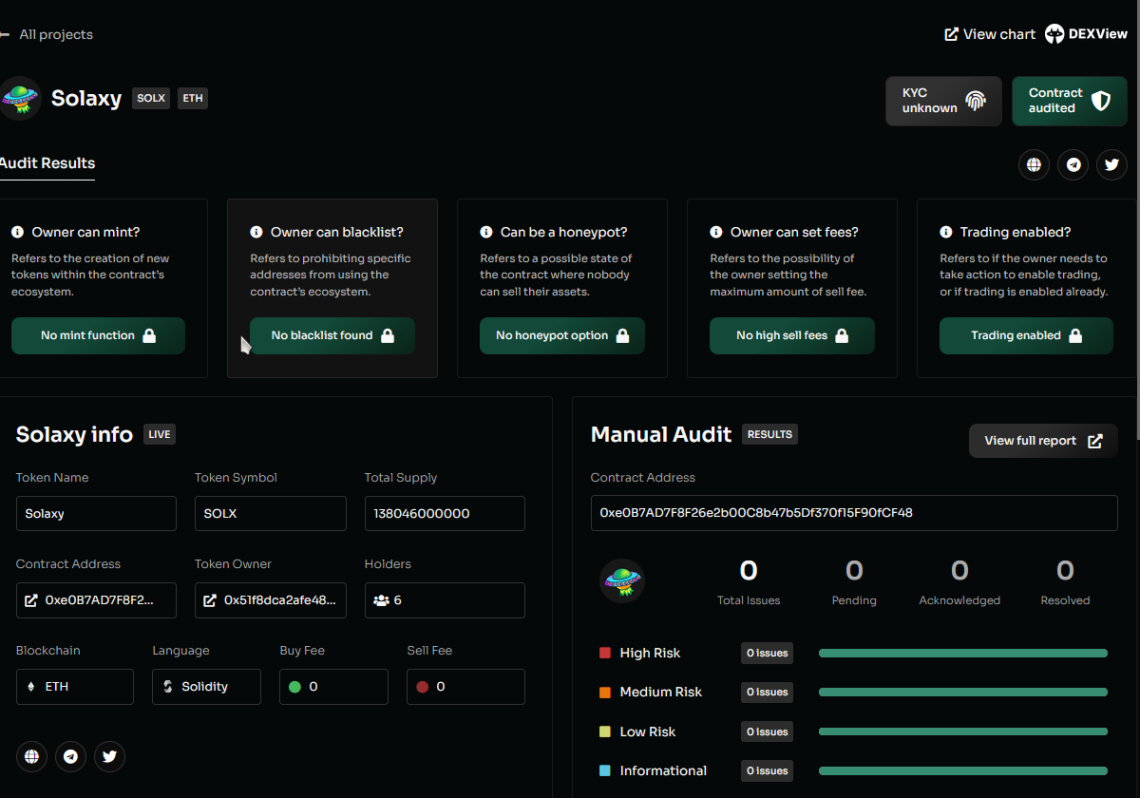
Task: Click the Twitter icon under Solaxy info
Action: (x=109, y=756)
